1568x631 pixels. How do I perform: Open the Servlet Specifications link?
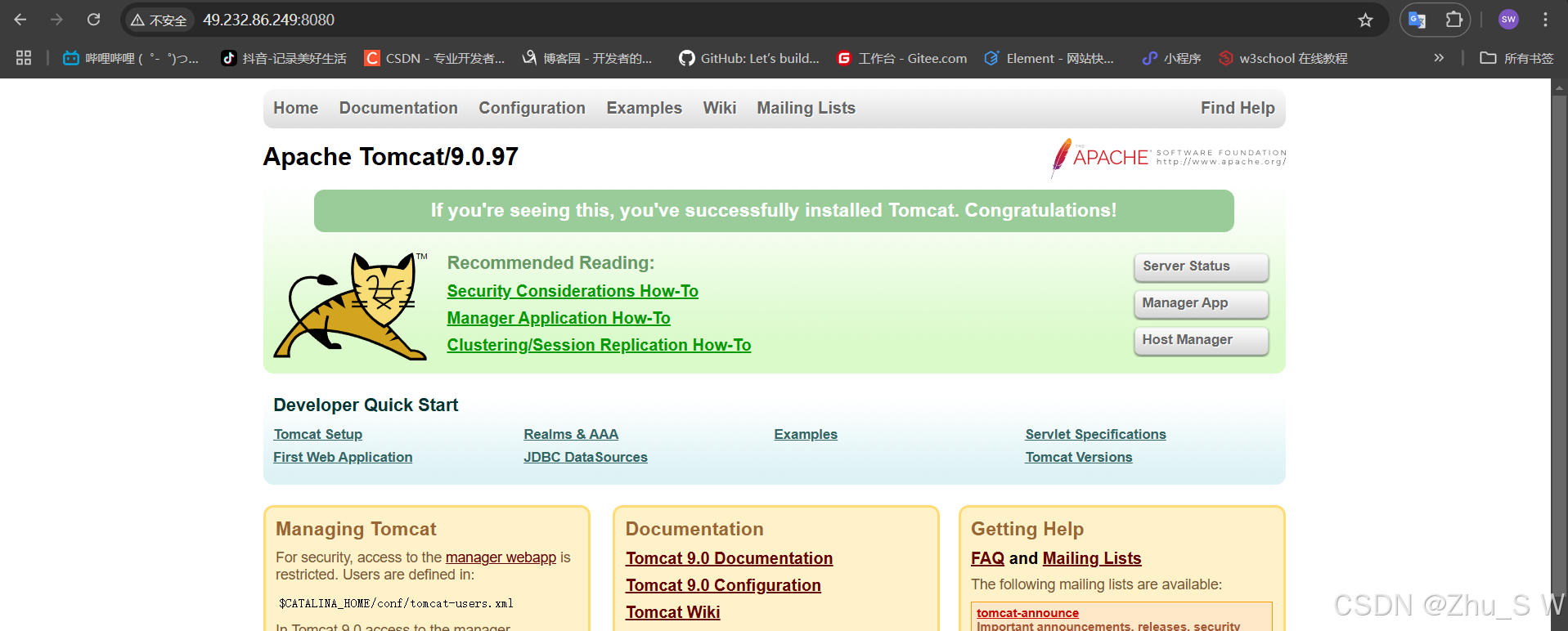(x=1095, y=434)
